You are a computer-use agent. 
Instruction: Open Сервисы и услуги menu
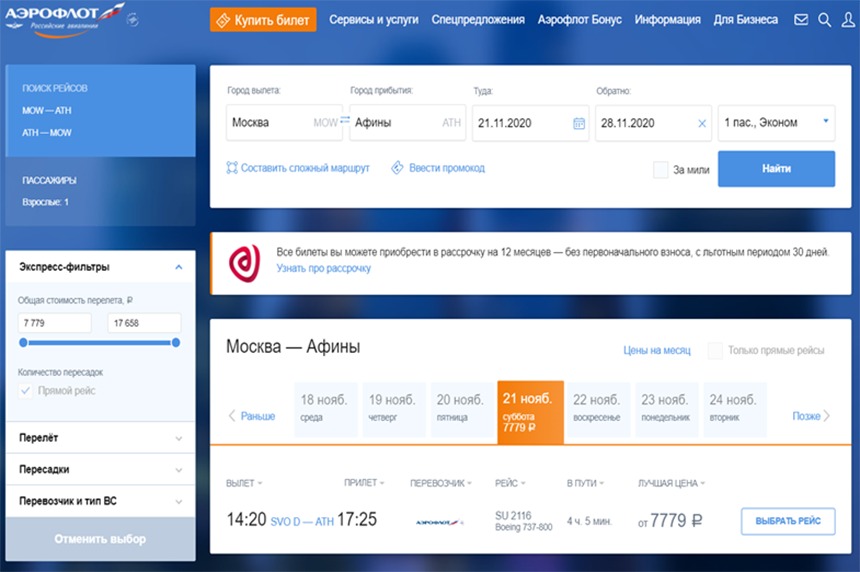[x=374, y=20]
